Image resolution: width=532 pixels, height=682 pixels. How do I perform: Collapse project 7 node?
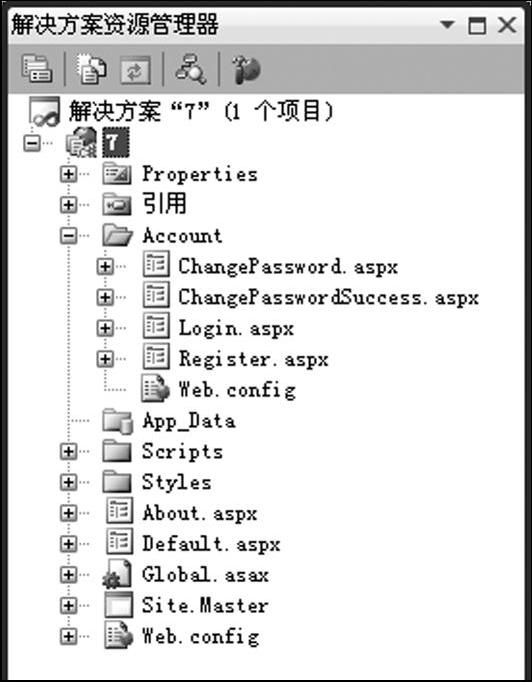pyautogui.click(x=32, y=143)
